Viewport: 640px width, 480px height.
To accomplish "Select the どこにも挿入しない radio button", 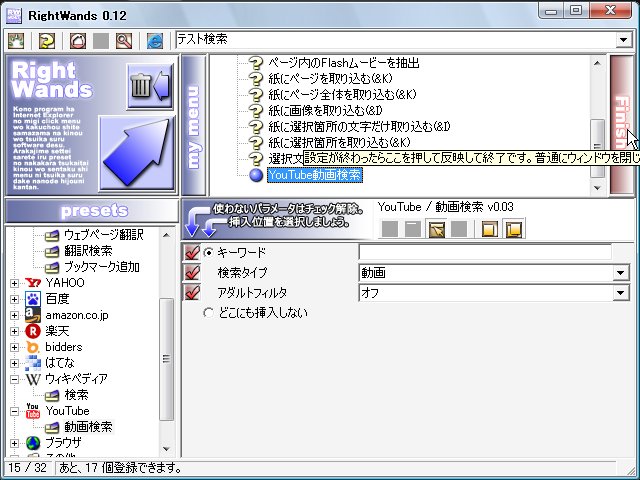I will 209,313.
